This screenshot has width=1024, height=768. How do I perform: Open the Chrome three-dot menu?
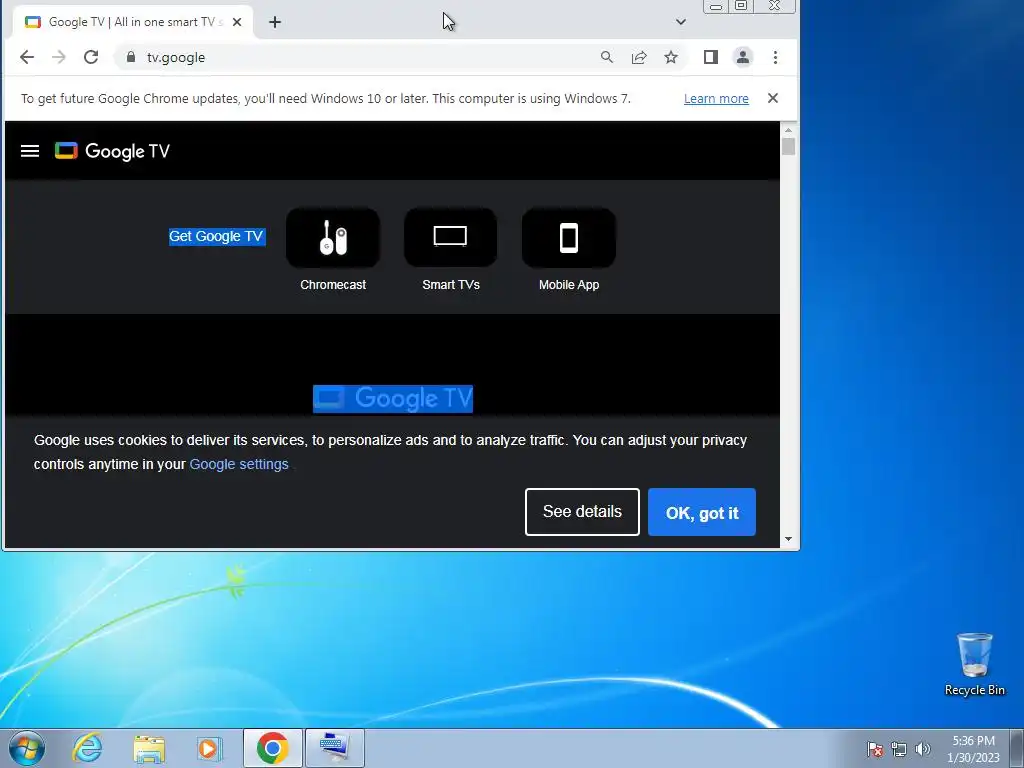[775, 57]
